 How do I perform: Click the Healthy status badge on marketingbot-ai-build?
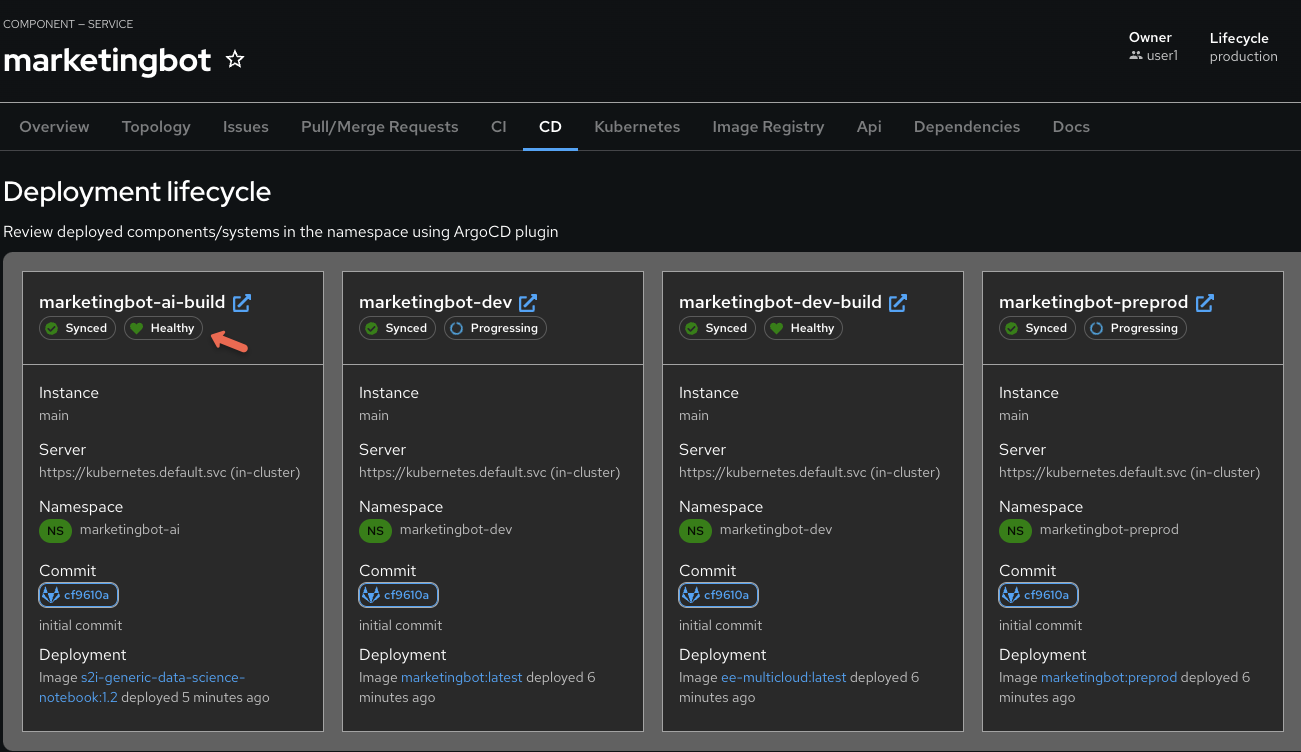(x=163, y=328)
